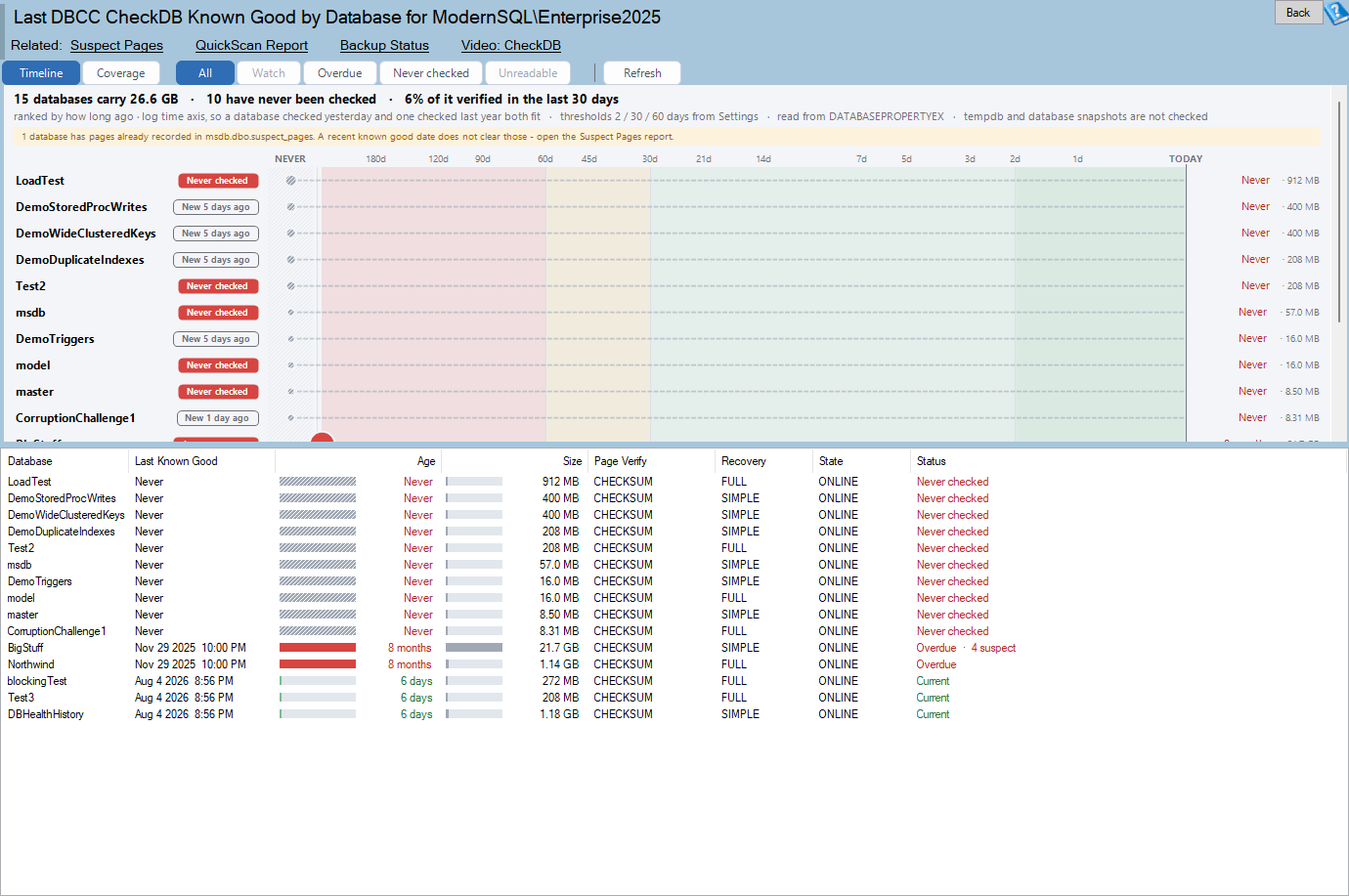This screenshot has height=896, width=1349.
Task: Click the '4 suspect' status for BigStuff
Action: [x=993, y=648]
